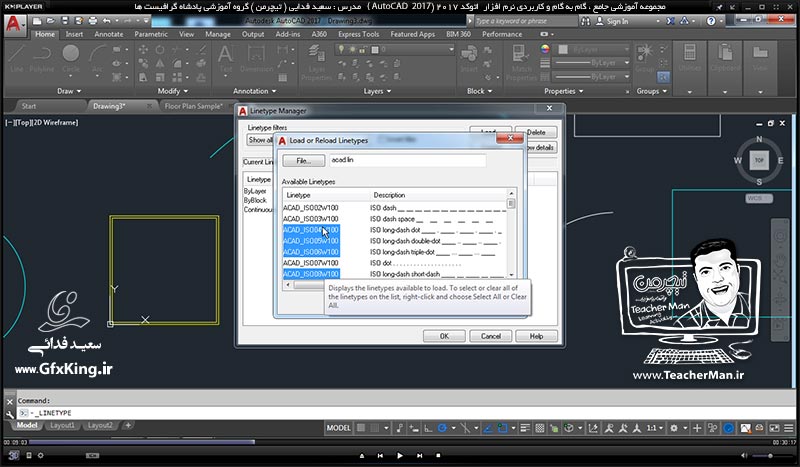This screenshot has width=800, height=467.
Task: Click the Dimension tool
Action: (256, 59)
